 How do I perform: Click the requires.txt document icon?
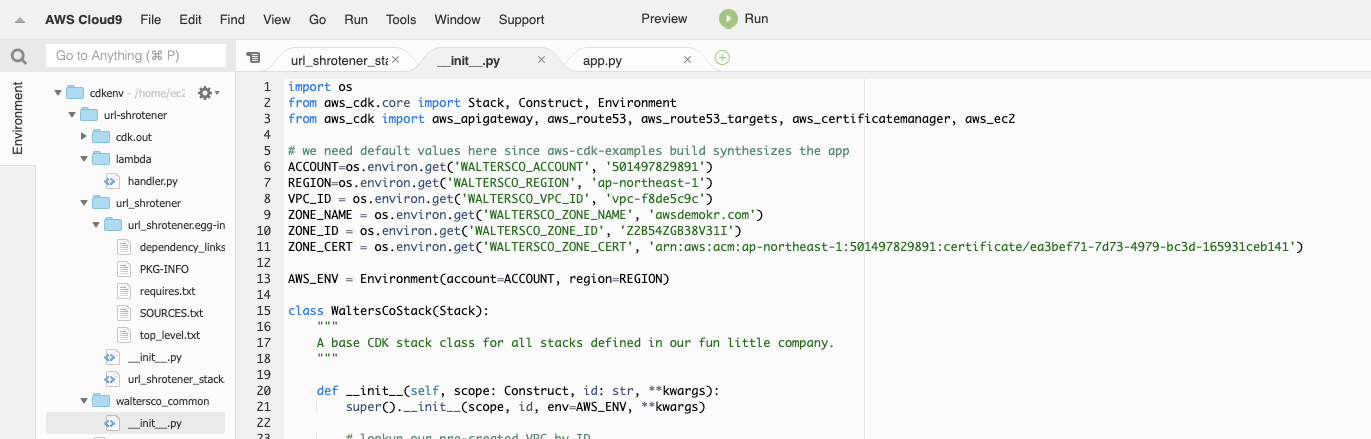point(125,291)
